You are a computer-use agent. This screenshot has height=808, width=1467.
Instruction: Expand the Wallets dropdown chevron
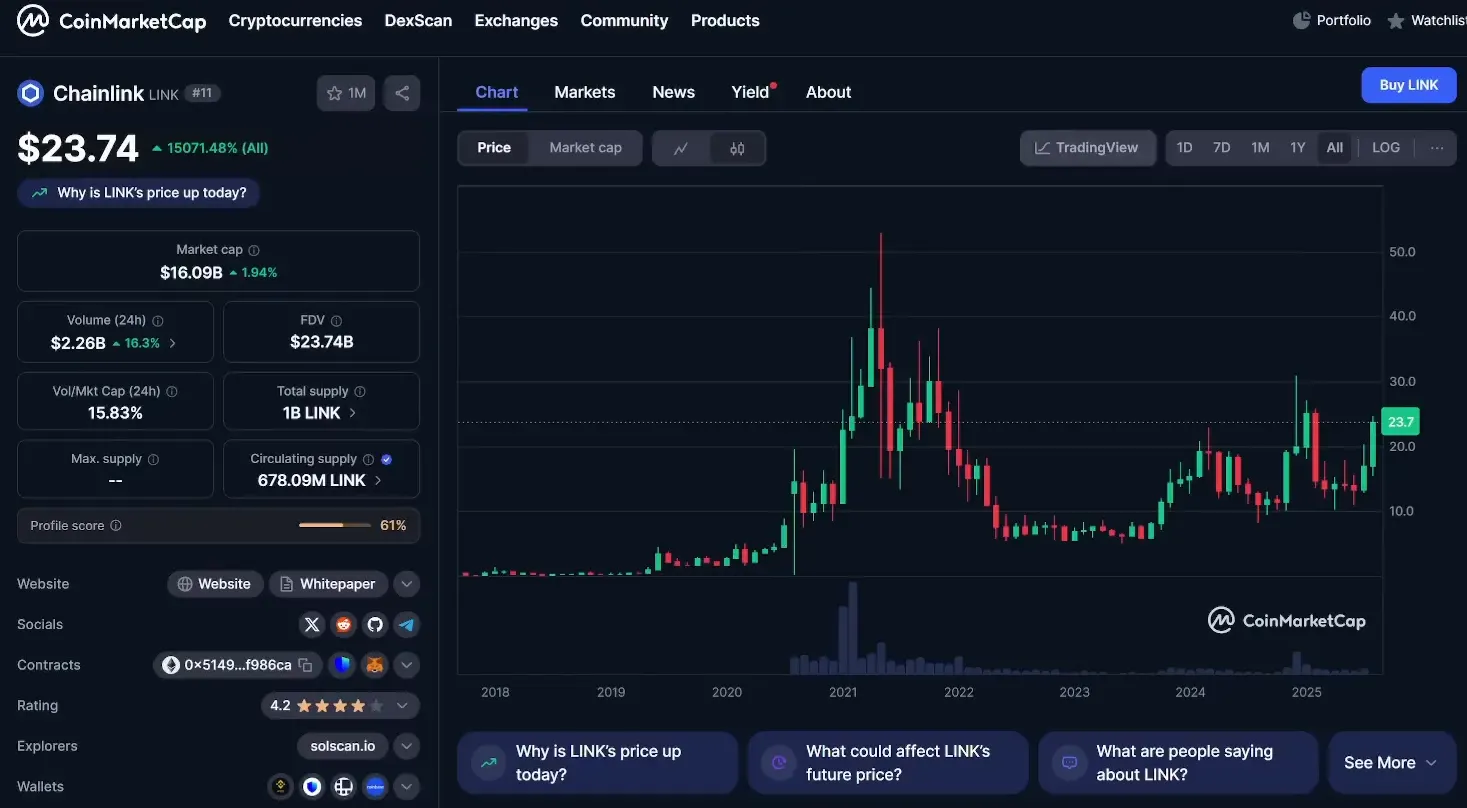click(x=406, y=787)
